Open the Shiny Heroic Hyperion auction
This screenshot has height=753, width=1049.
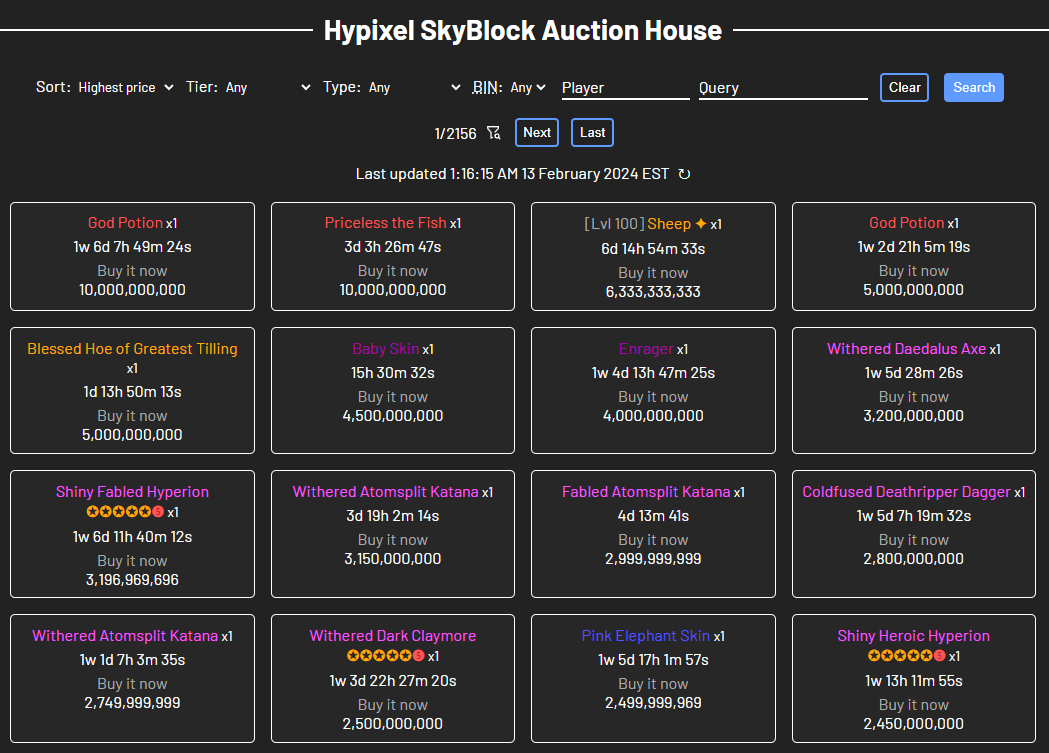coord(914,678)
